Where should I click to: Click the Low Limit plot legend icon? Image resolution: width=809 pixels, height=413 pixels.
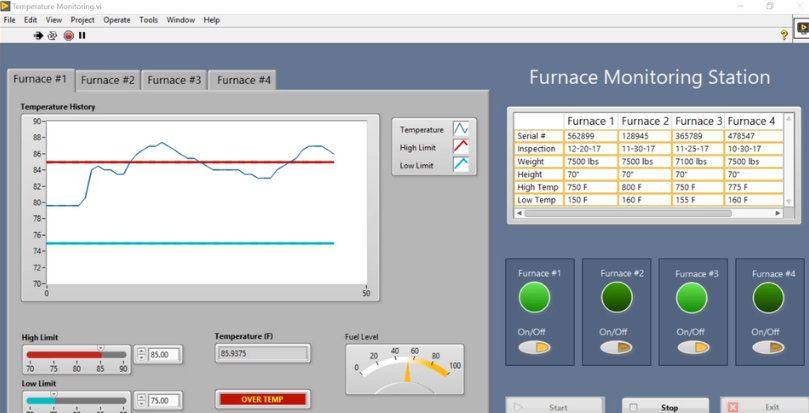coord(461,164)
